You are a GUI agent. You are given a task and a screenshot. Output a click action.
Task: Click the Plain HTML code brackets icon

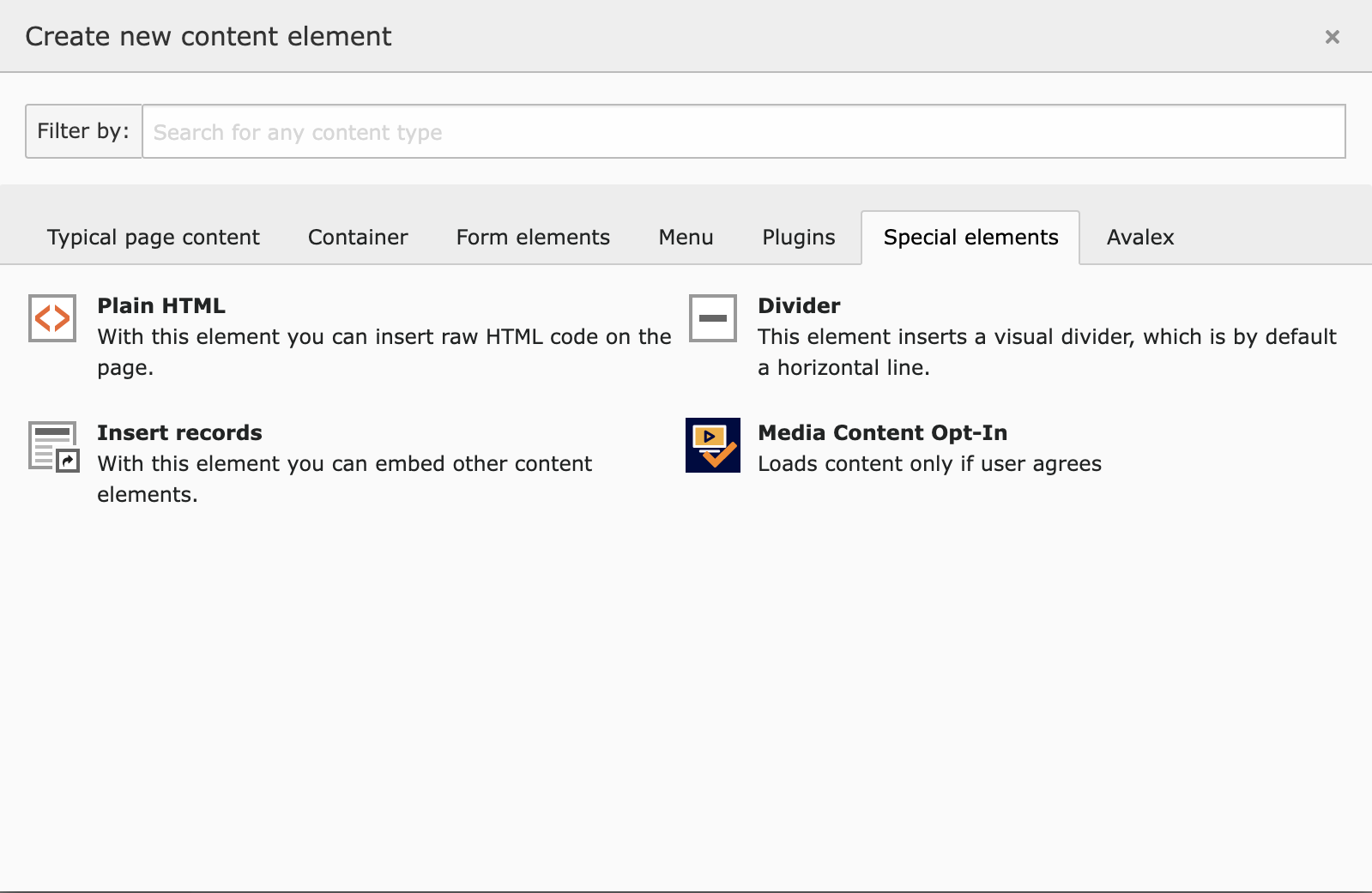(52, 318)
